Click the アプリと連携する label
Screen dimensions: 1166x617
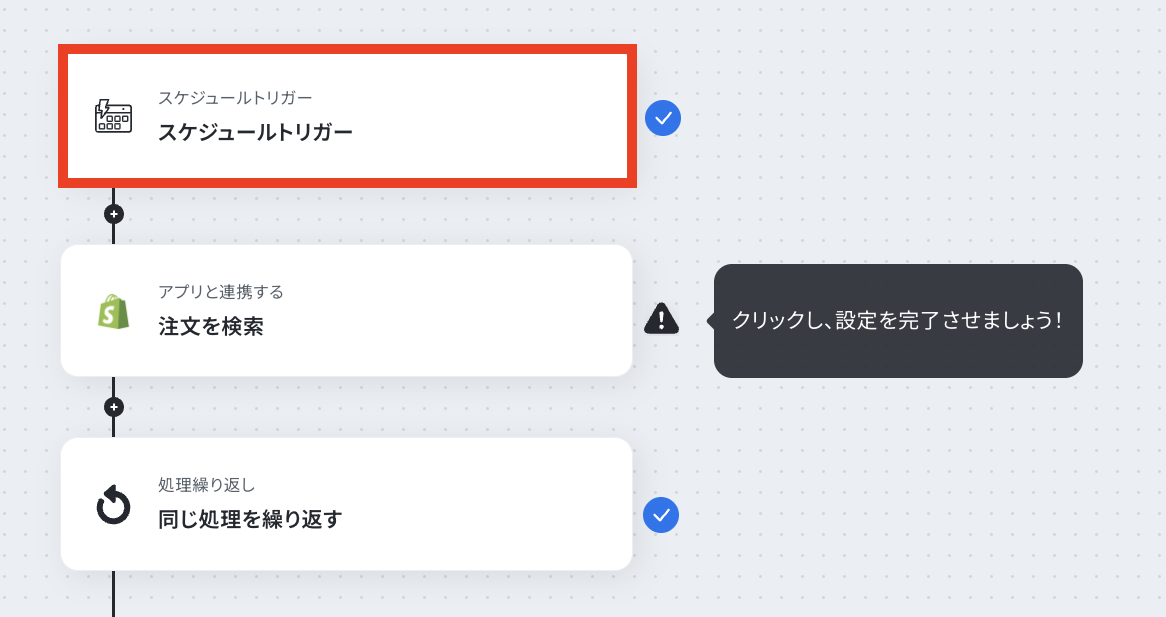pyautogui.click(x=220, y=292)
